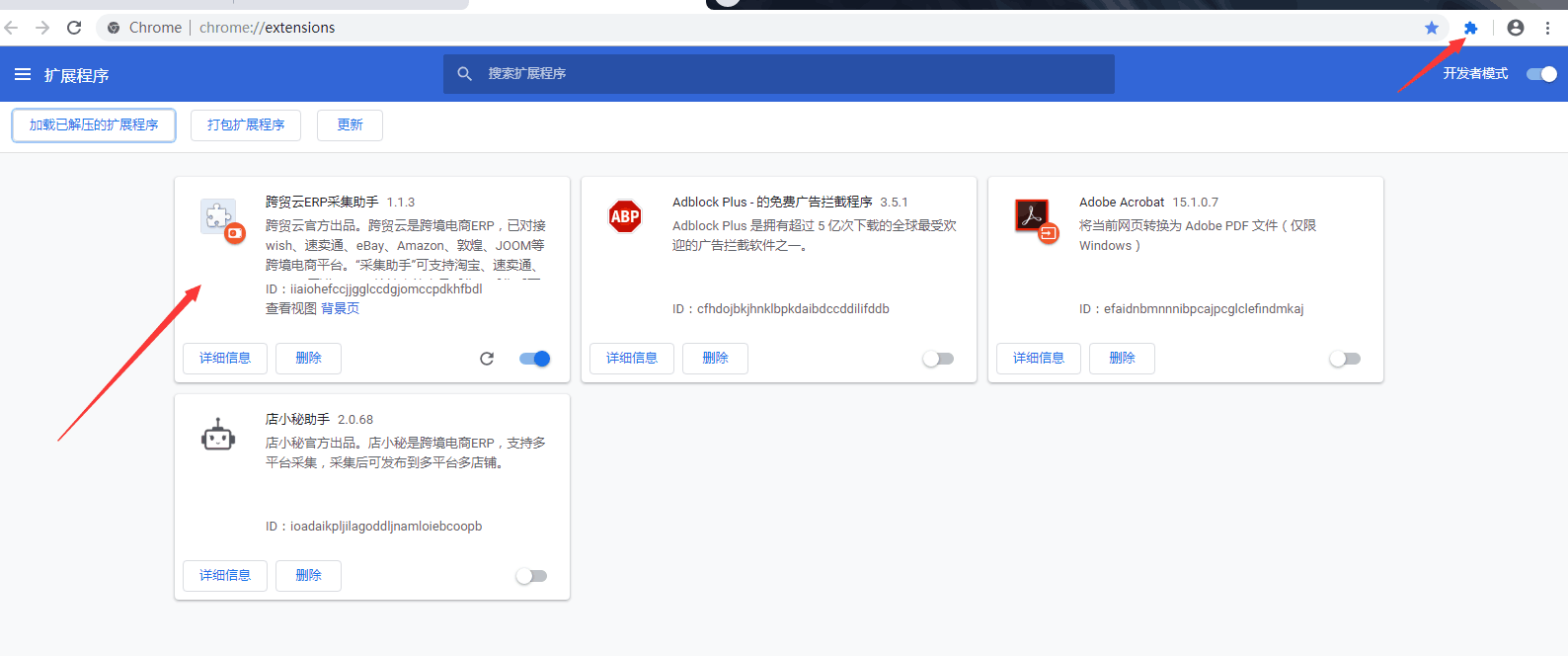
Task: Click the 店小秘助手 robot icon
Action: (218, 435)
